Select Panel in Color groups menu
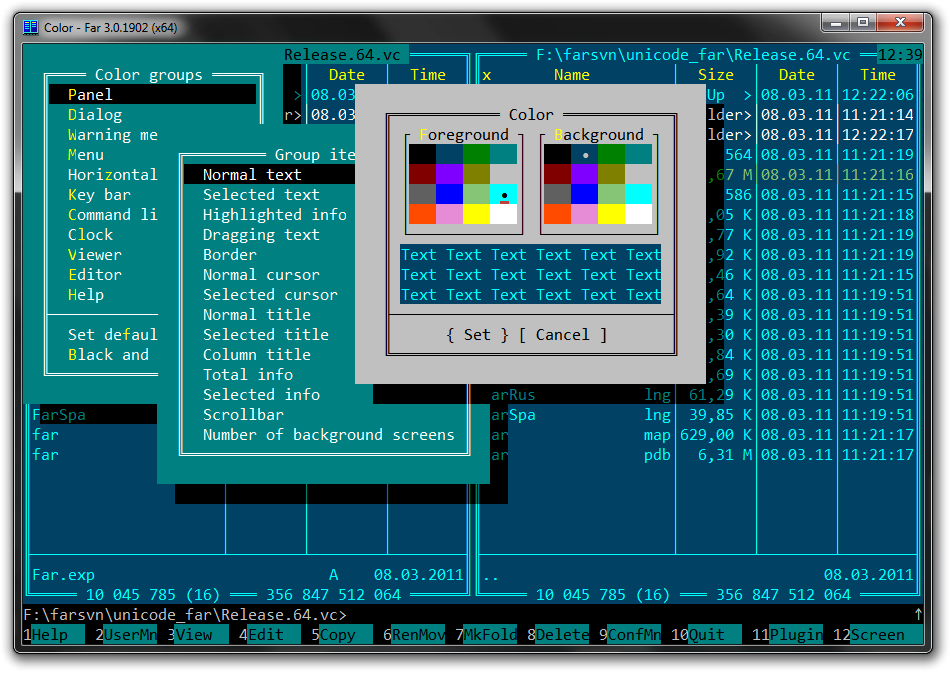The image size is (950, 673). (x=90, y=94)
